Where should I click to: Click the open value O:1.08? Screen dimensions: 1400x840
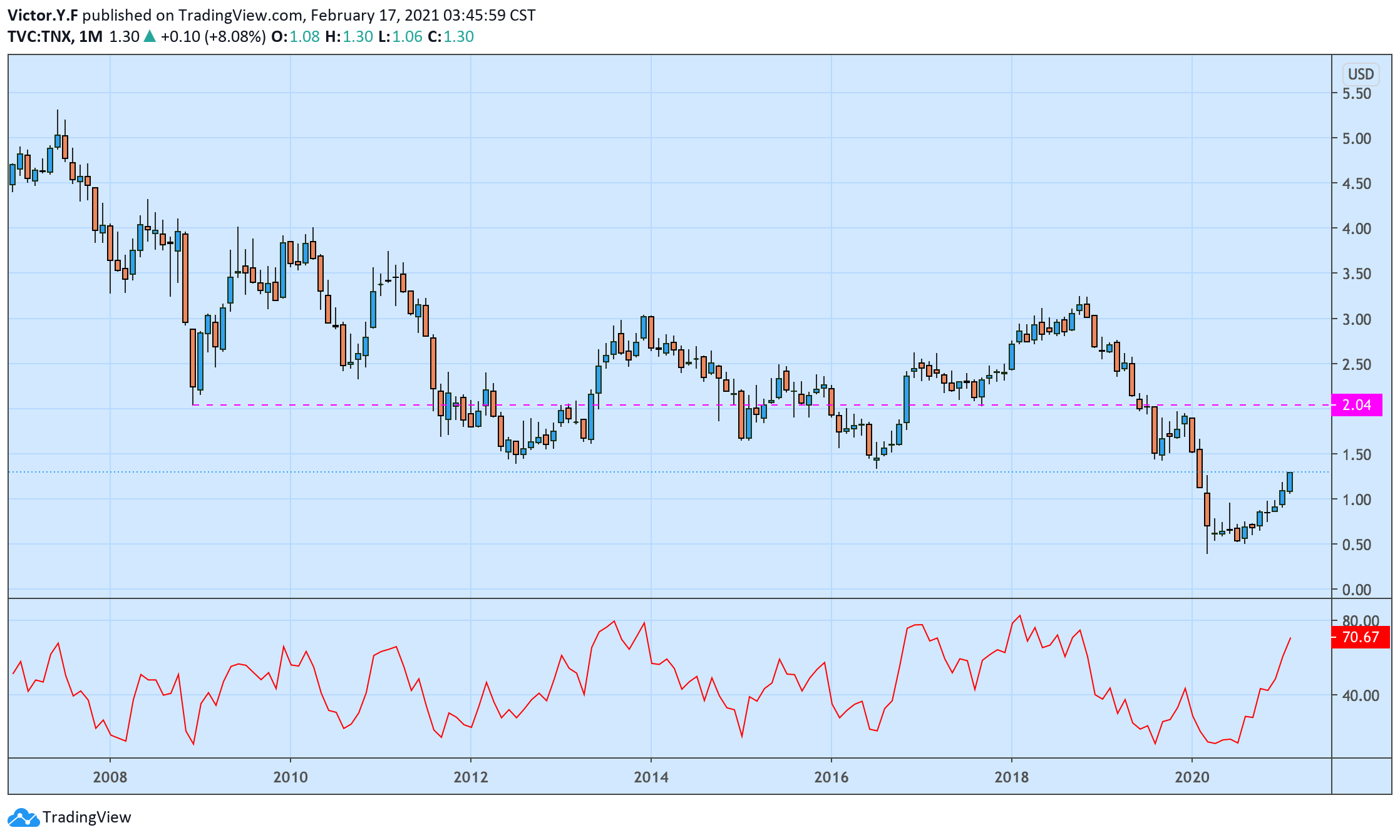tap(296, 36)
